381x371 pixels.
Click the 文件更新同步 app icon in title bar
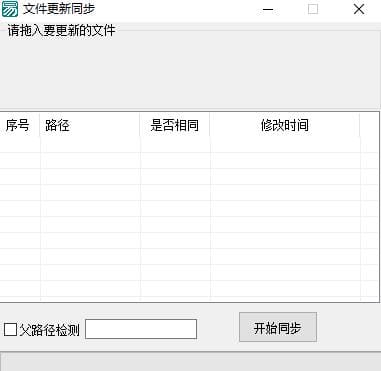tap(10, 9)
